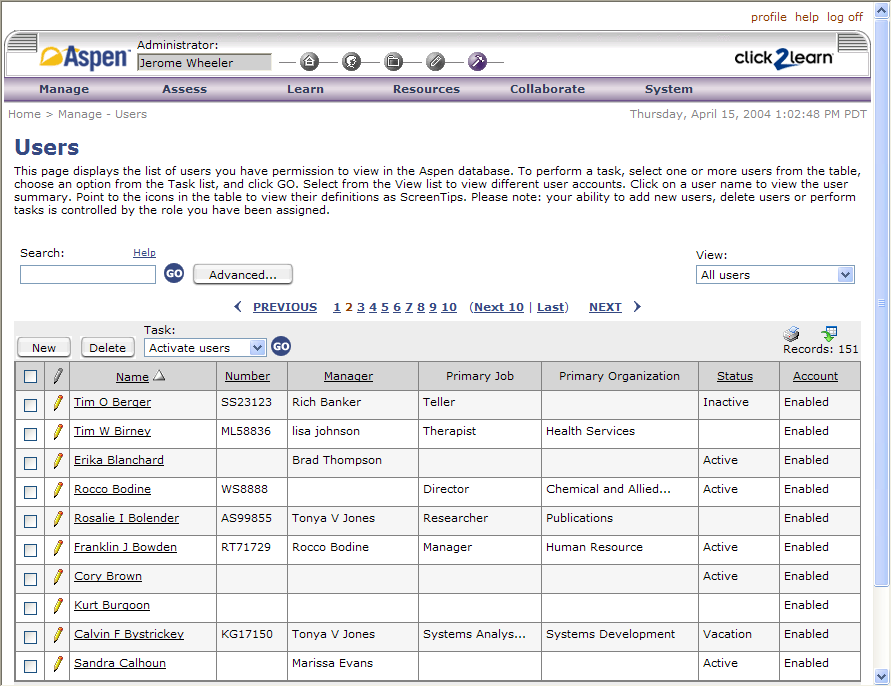Open Erika Blanchard's user summary link

(x=119, y=461)
